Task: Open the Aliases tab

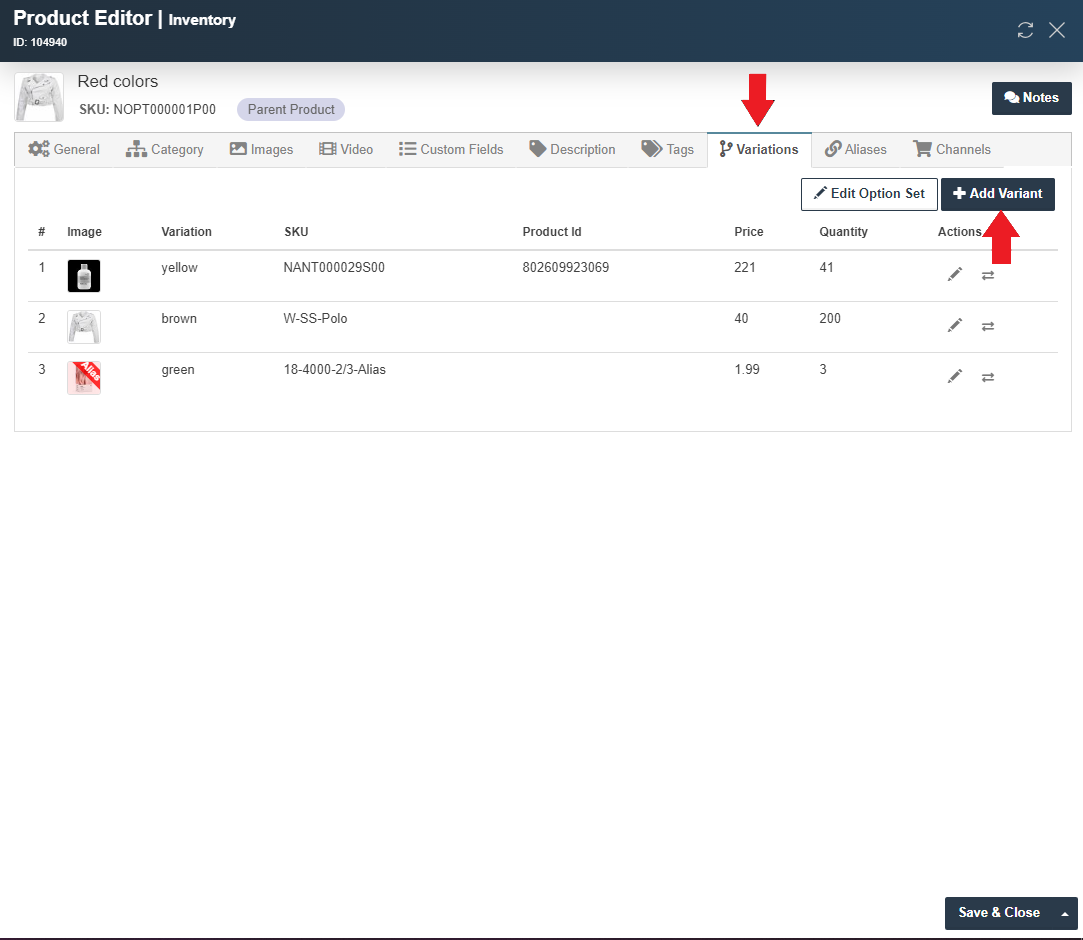Action: click(x=855, y=149)
